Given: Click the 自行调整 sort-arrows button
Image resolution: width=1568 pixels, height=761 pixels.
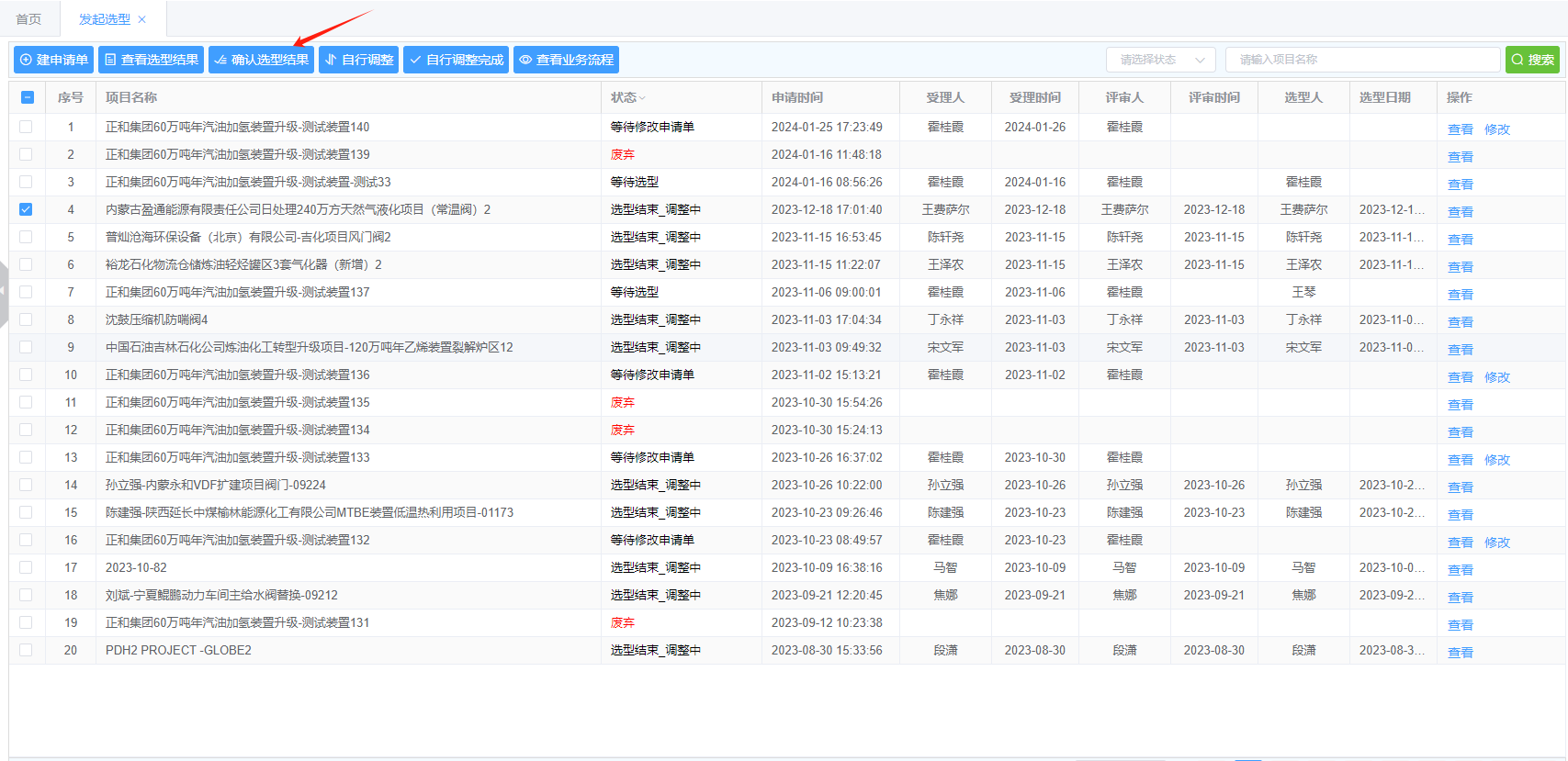Looking at the screenshot, I should (358, 60).
